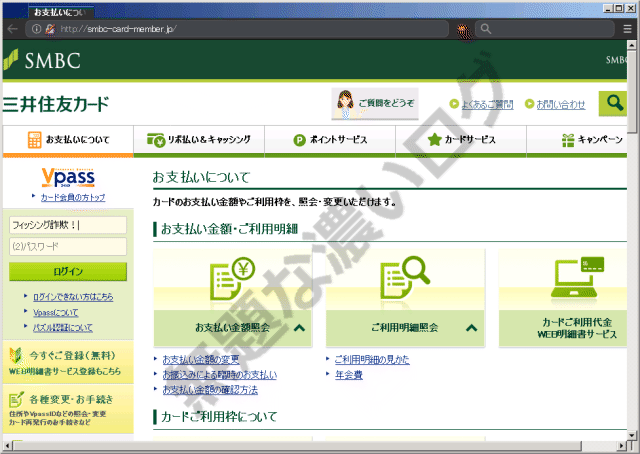Open よくあるご質問 link
Screen dimensions: 640x454
(487, 105)
